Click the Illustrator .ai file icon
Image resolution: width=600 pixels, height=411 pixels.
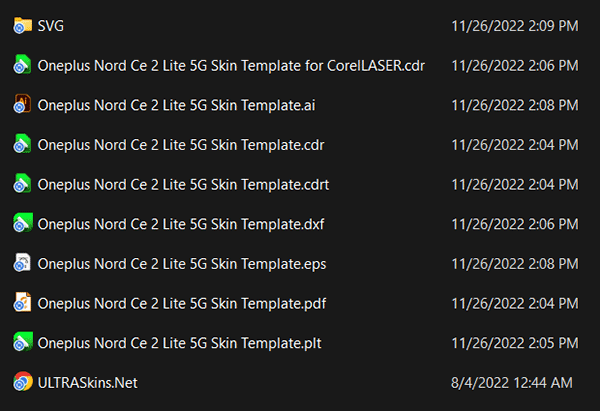click(22, 105)
